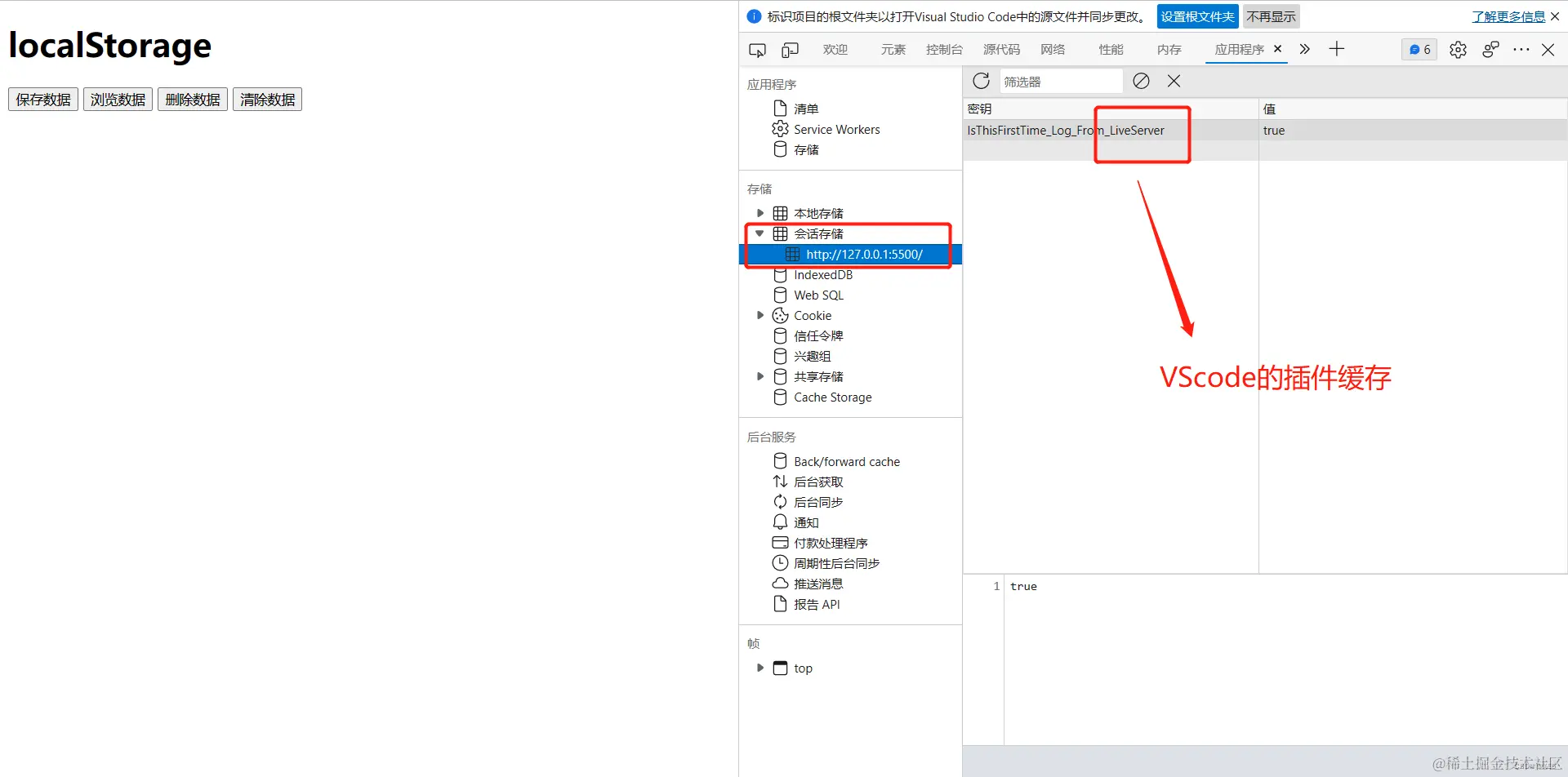
Task: Expand the Cookie tree node
Action: point(760,315)
